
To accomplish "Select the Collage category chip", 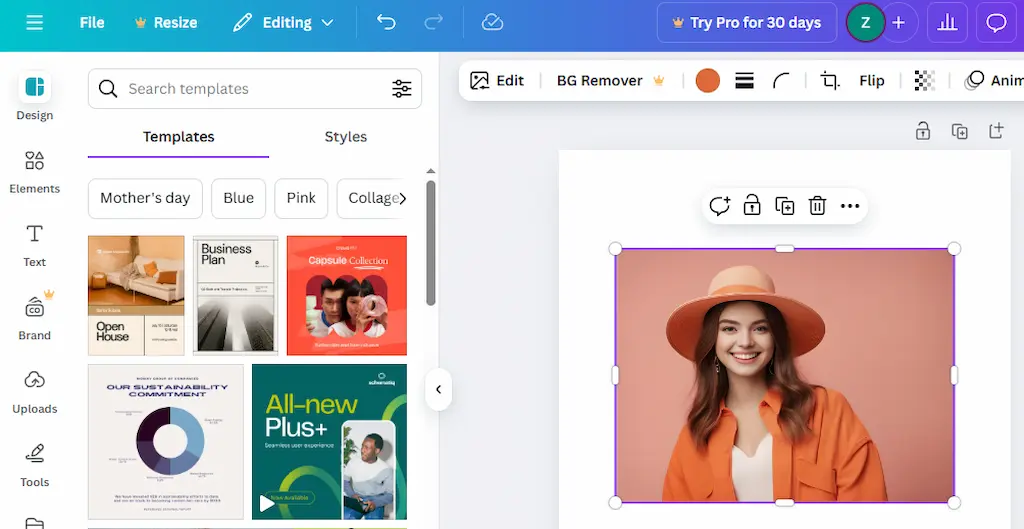I will (x=369, y=199).
